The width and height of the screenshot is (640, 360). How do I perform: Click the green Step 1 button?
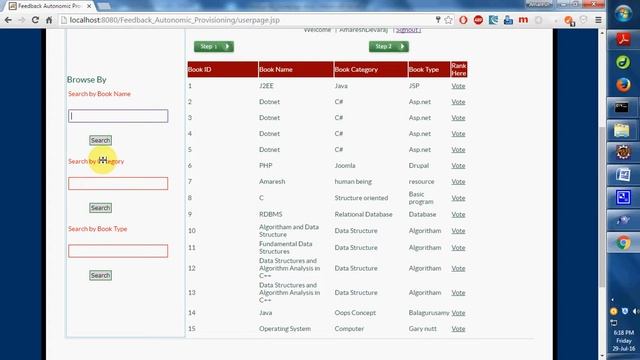click(x=214, y=47)
